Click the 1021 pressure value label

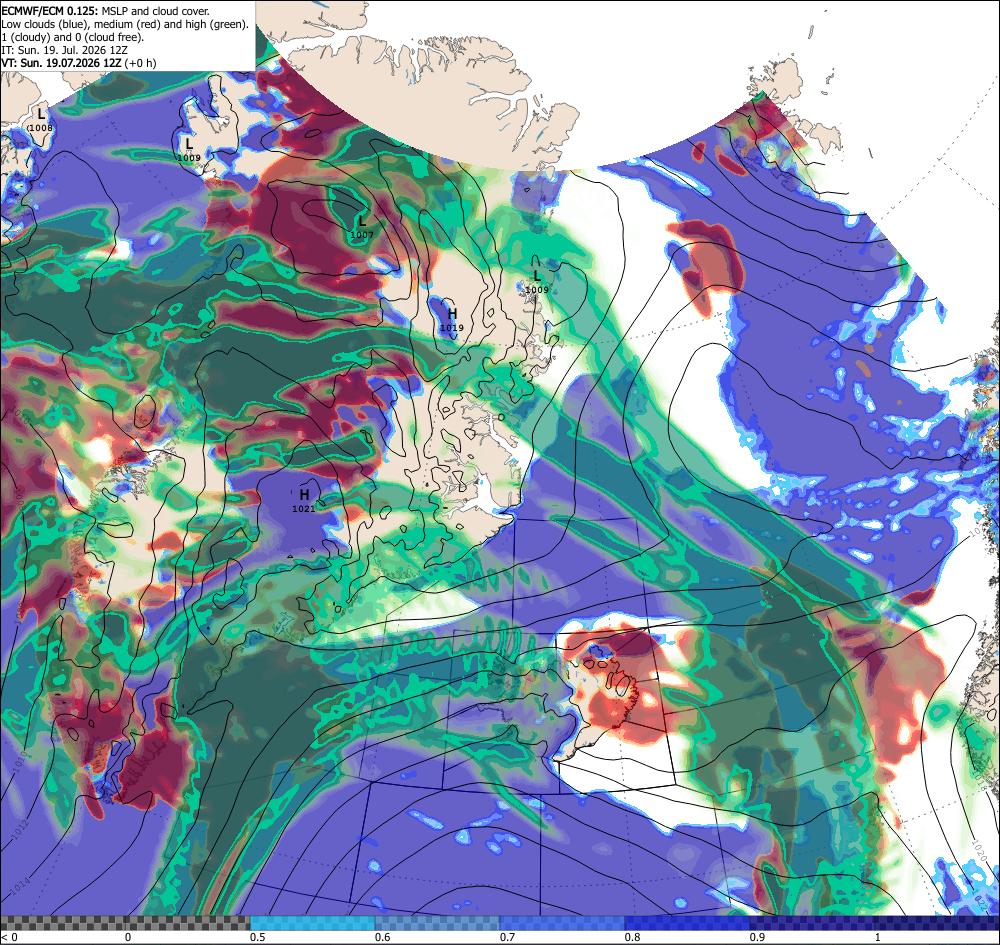pyautogui.click(x=304, y=508)
